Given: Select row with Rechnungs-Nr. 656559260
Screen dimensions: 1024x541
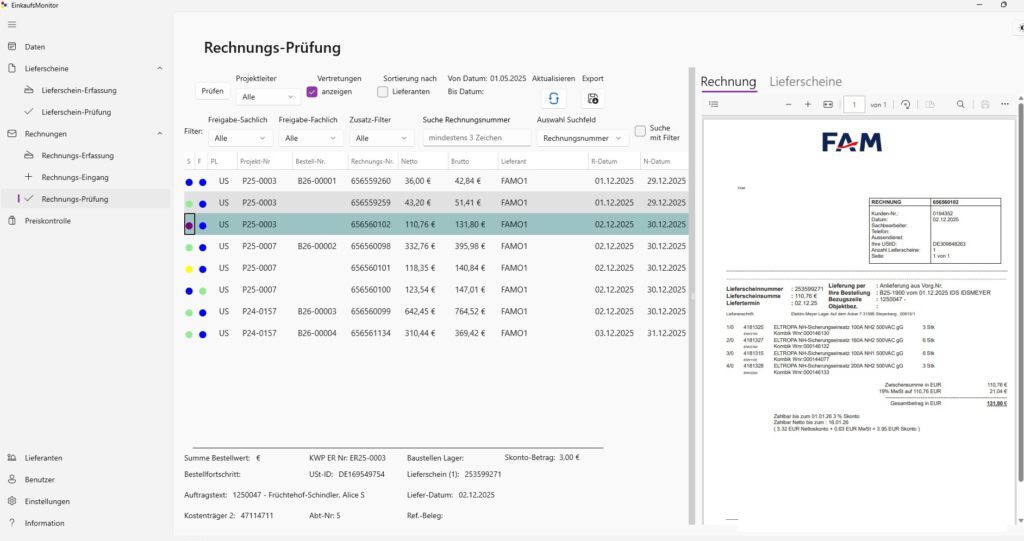Looking at the screenshot, I should coord(436,181).
